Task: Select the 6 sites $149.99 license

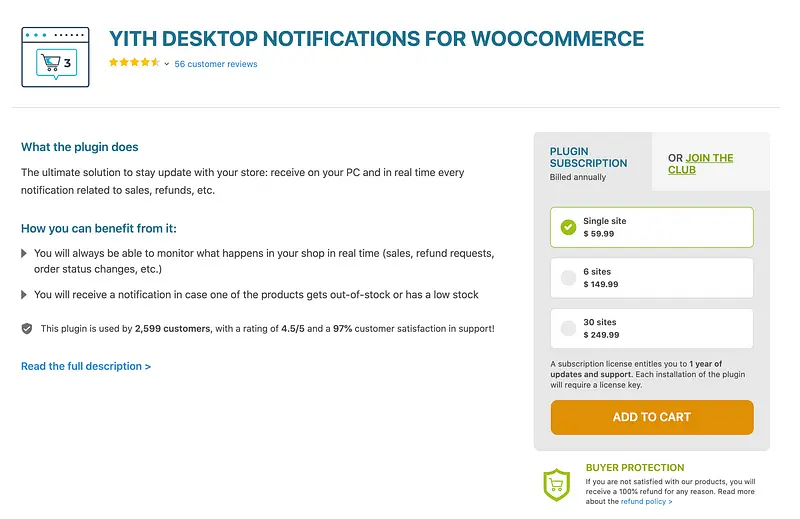Action: pyautogui.click(x=651, y=278)
